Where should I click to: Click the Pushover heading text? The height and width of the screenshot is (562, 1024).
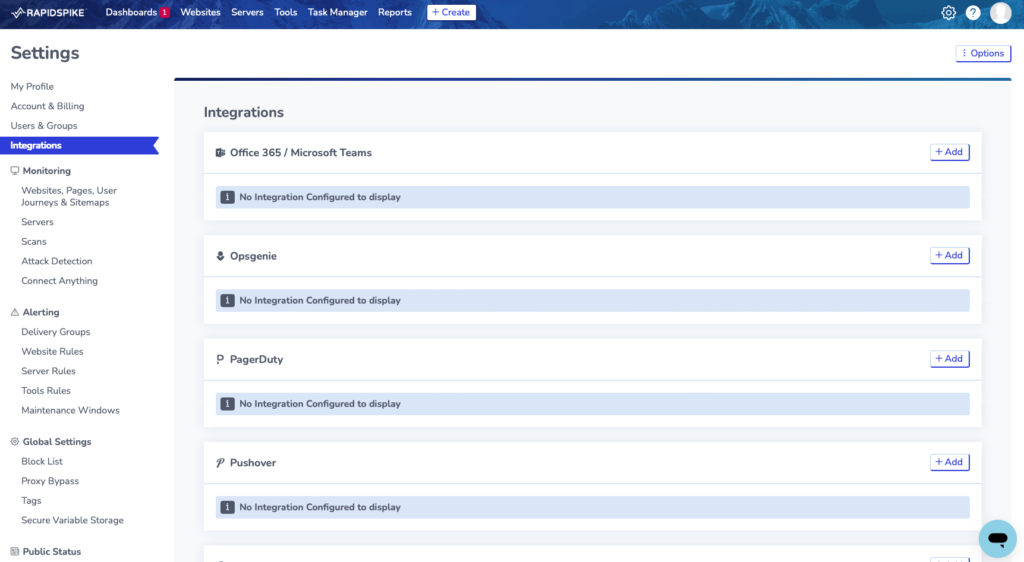coord(253,463)
